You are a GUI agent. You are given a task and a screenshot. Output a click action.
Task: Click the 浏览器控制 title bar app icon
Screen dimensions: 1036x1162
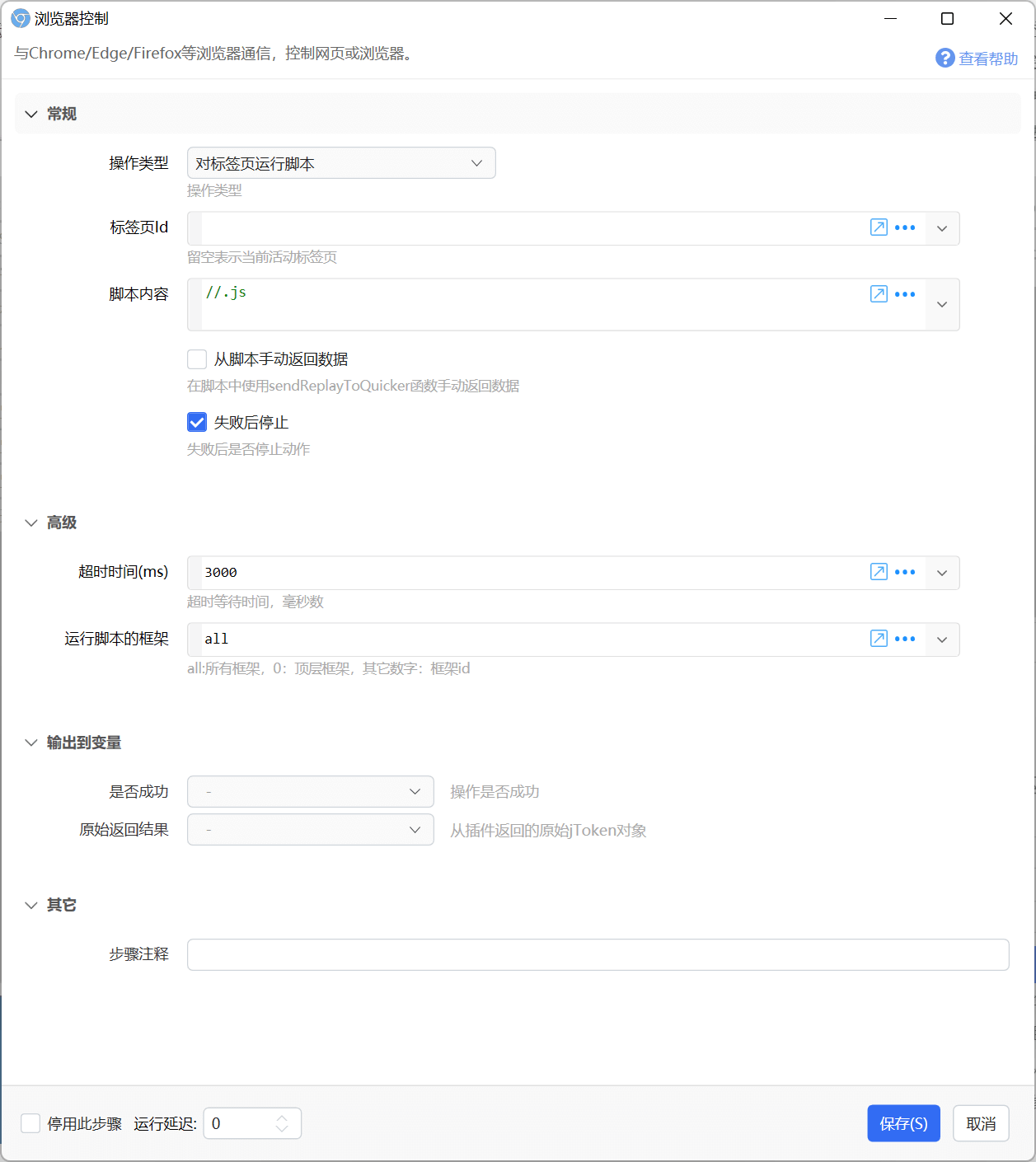point(20,18)
